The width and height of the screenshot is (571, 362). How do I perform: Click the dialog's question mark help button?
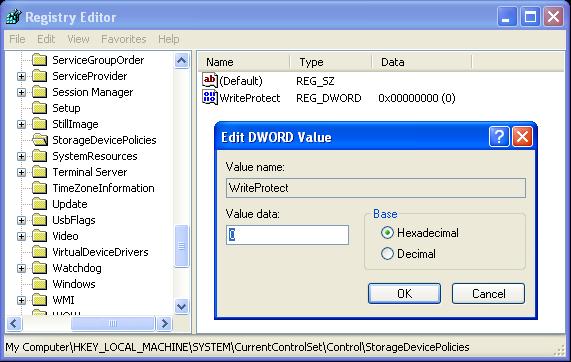(x=499, y=137)
